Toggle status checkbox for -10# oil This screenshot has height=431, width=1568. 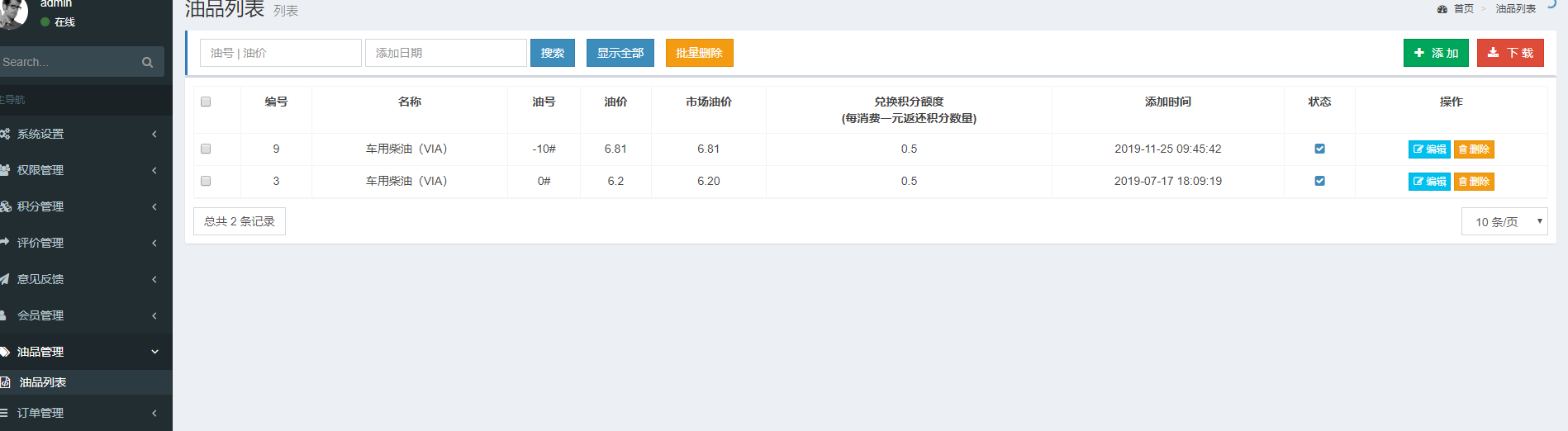click(x=1319, y=149)
